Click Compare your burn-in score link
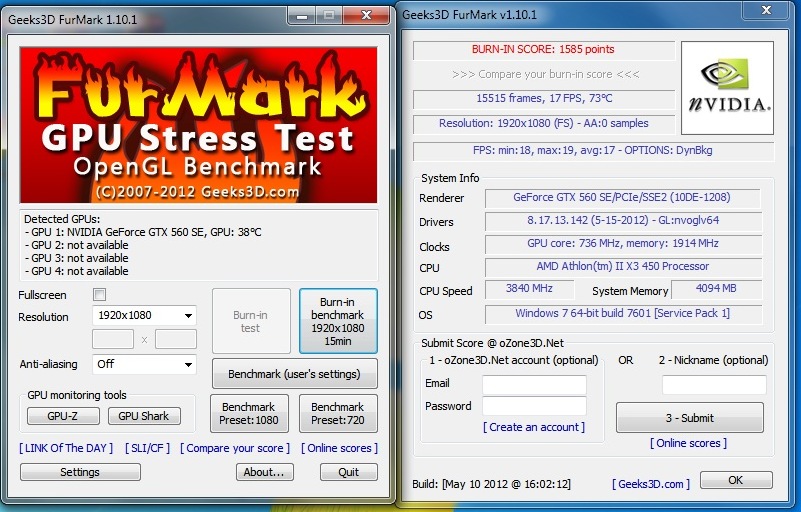 pos(546,74)
